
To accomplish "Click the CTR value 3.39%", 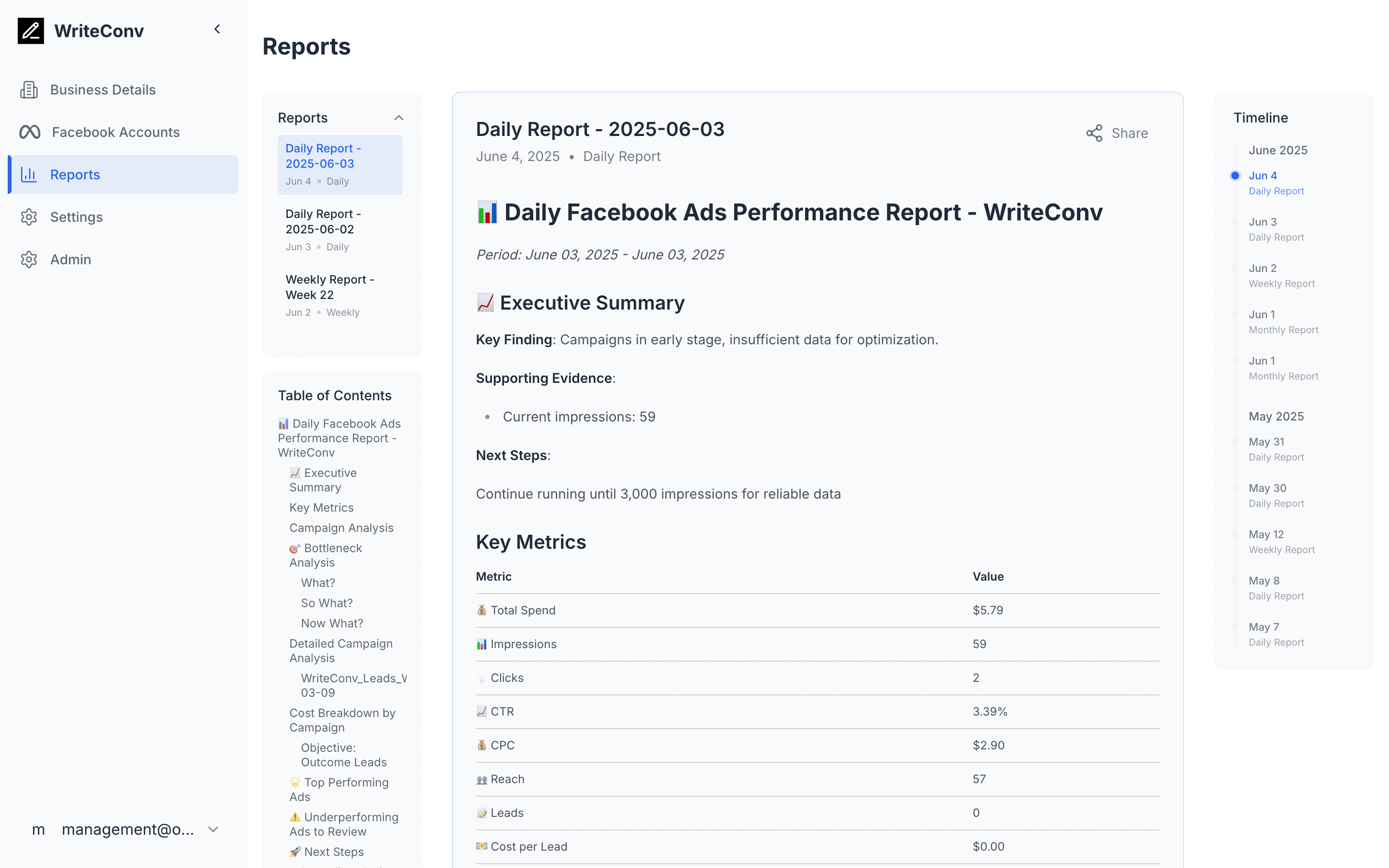I will pos(990,711).
